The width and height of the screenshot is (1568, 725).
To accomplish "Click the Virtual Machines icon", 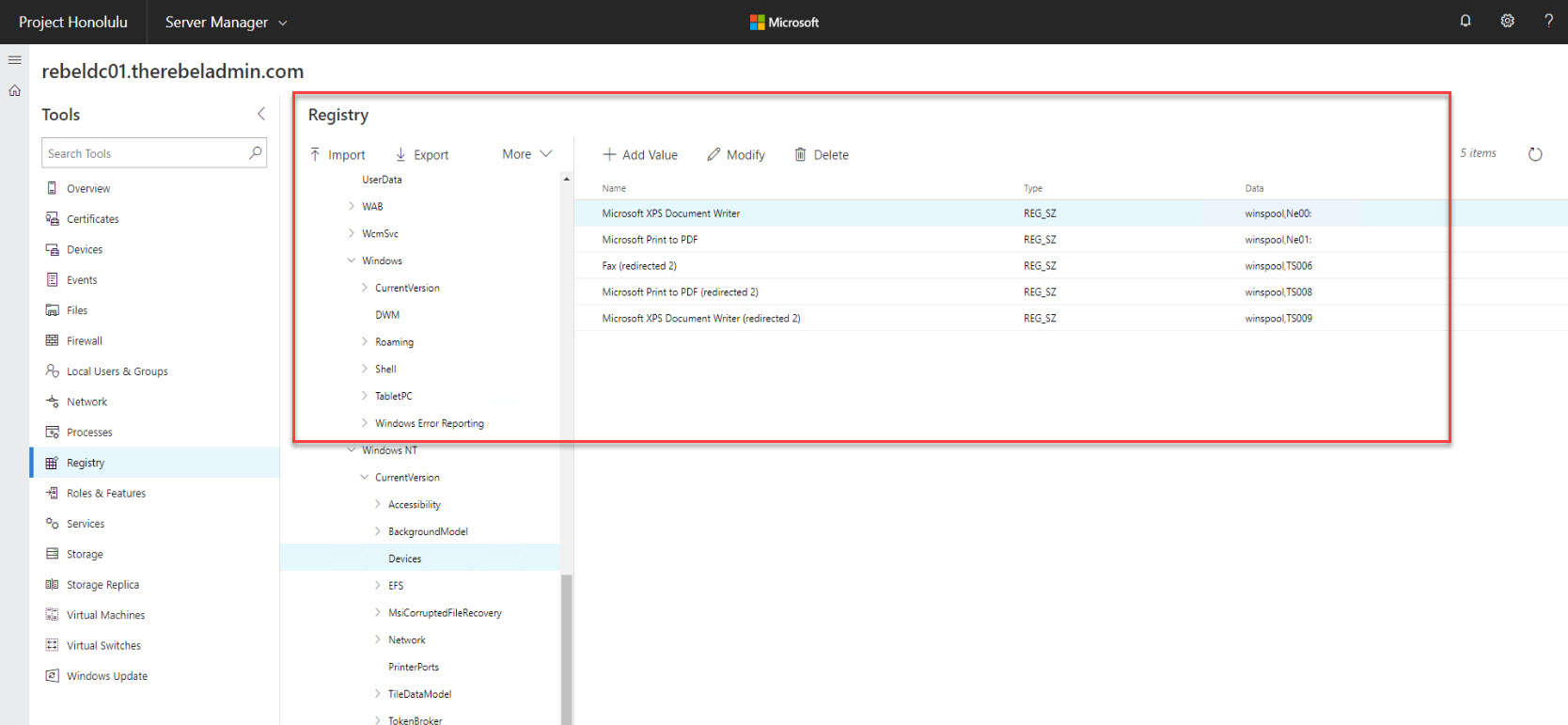I will click(x=52, y=615).
